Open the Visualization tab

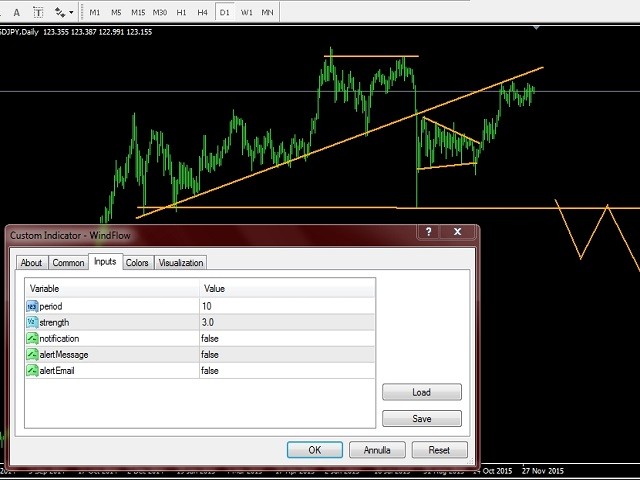point(181,263)
